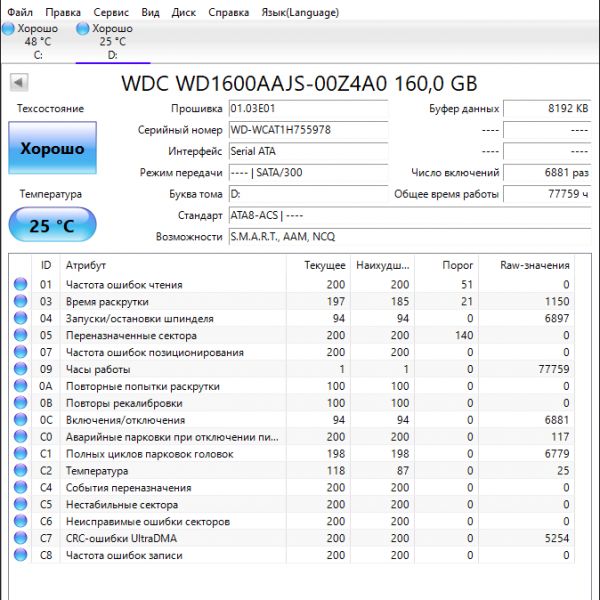This screenshot has height=600, width=600.
Task: Click the Общее время работы value 77759 ч
Action: 547,194
